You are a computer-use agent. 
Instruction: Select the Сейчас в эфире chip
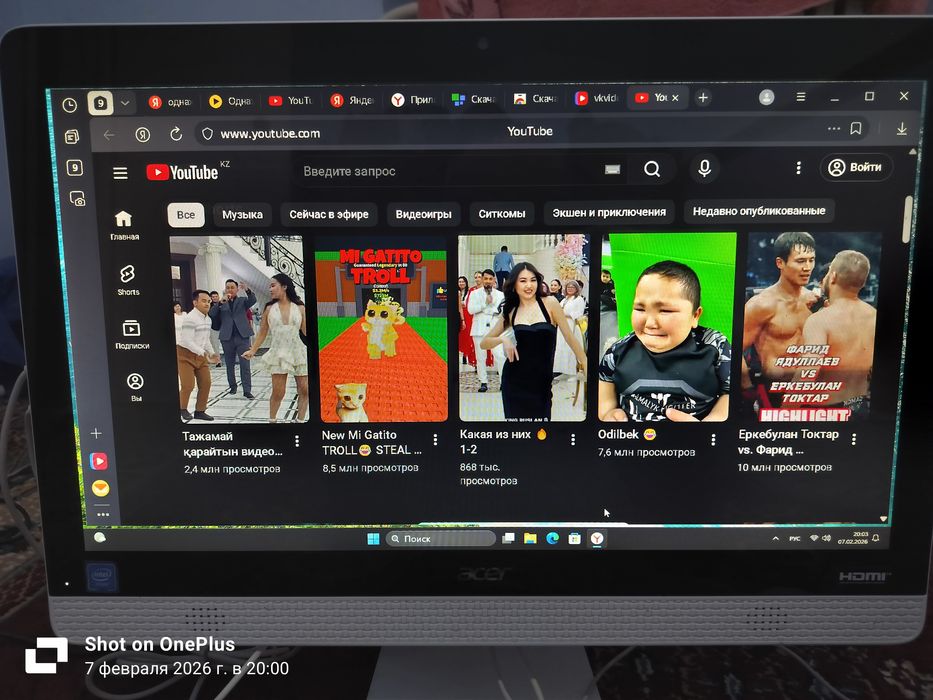pyautogui.click(x=328, y=214)
